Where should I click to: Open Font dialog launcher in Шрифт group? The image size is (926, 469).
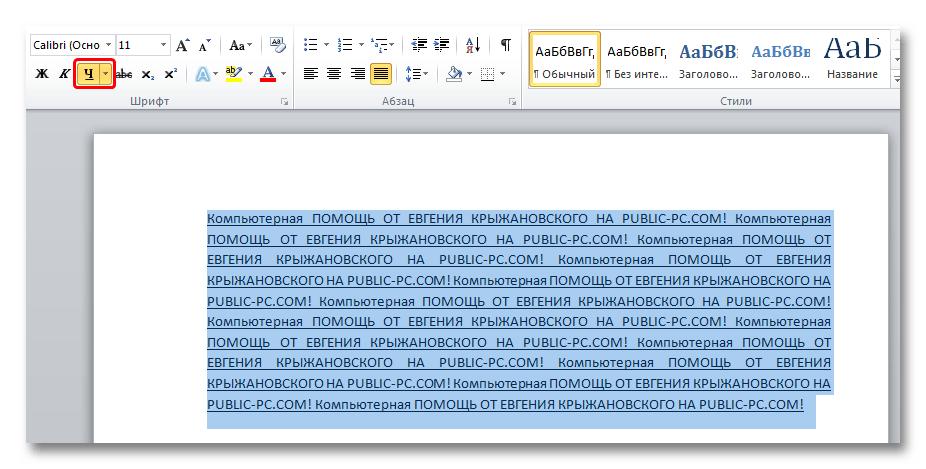[285, 102]
